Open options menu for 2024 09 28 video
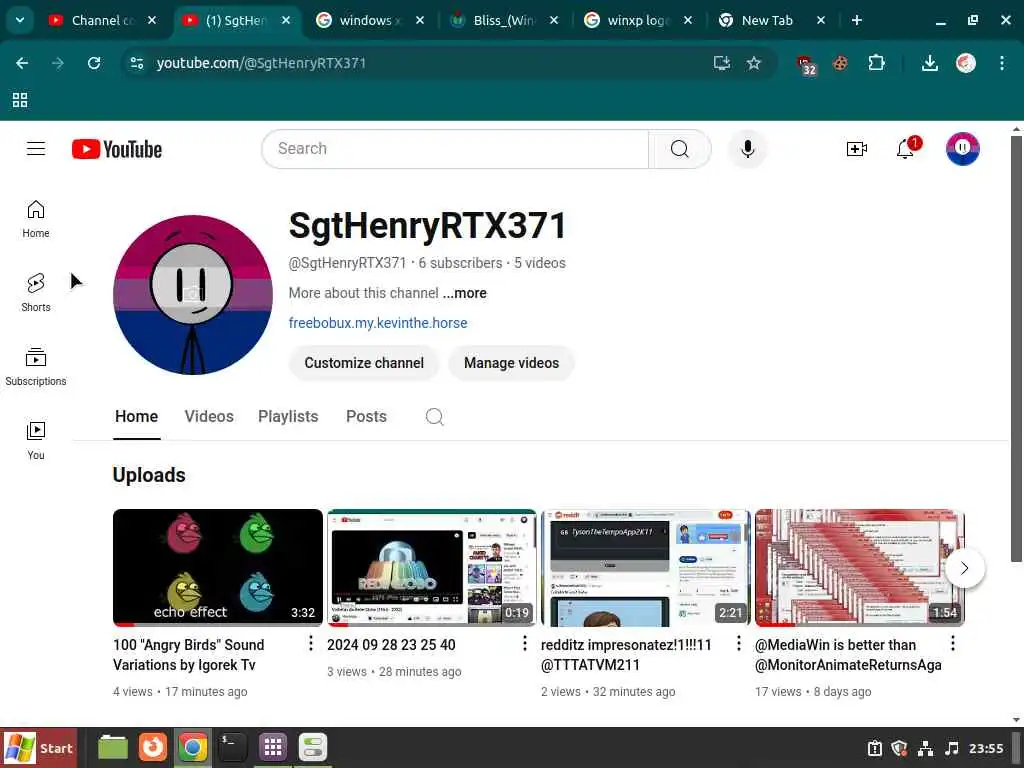Screen dimensions: 1024x768 pyautogui.click(x=524, y=644)
